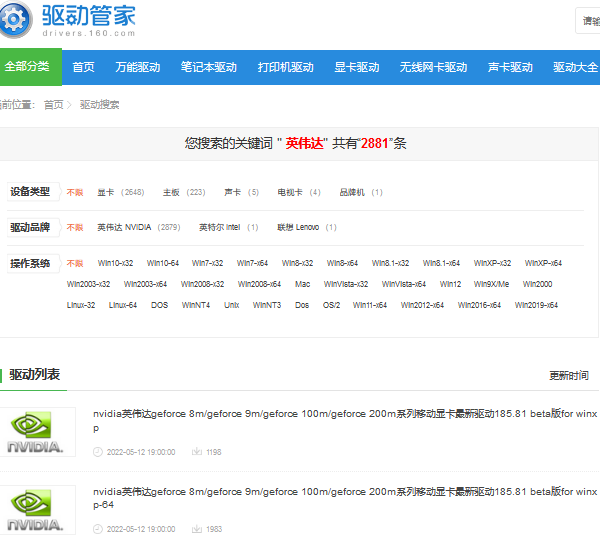Click the search input field at top right

tap(588, 20)
